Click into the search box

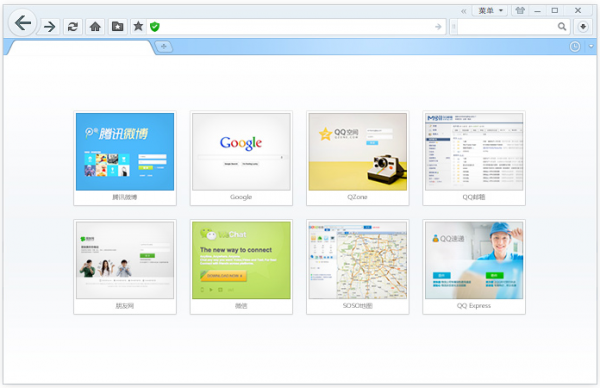pyautogui.click(x=506, y=26)
